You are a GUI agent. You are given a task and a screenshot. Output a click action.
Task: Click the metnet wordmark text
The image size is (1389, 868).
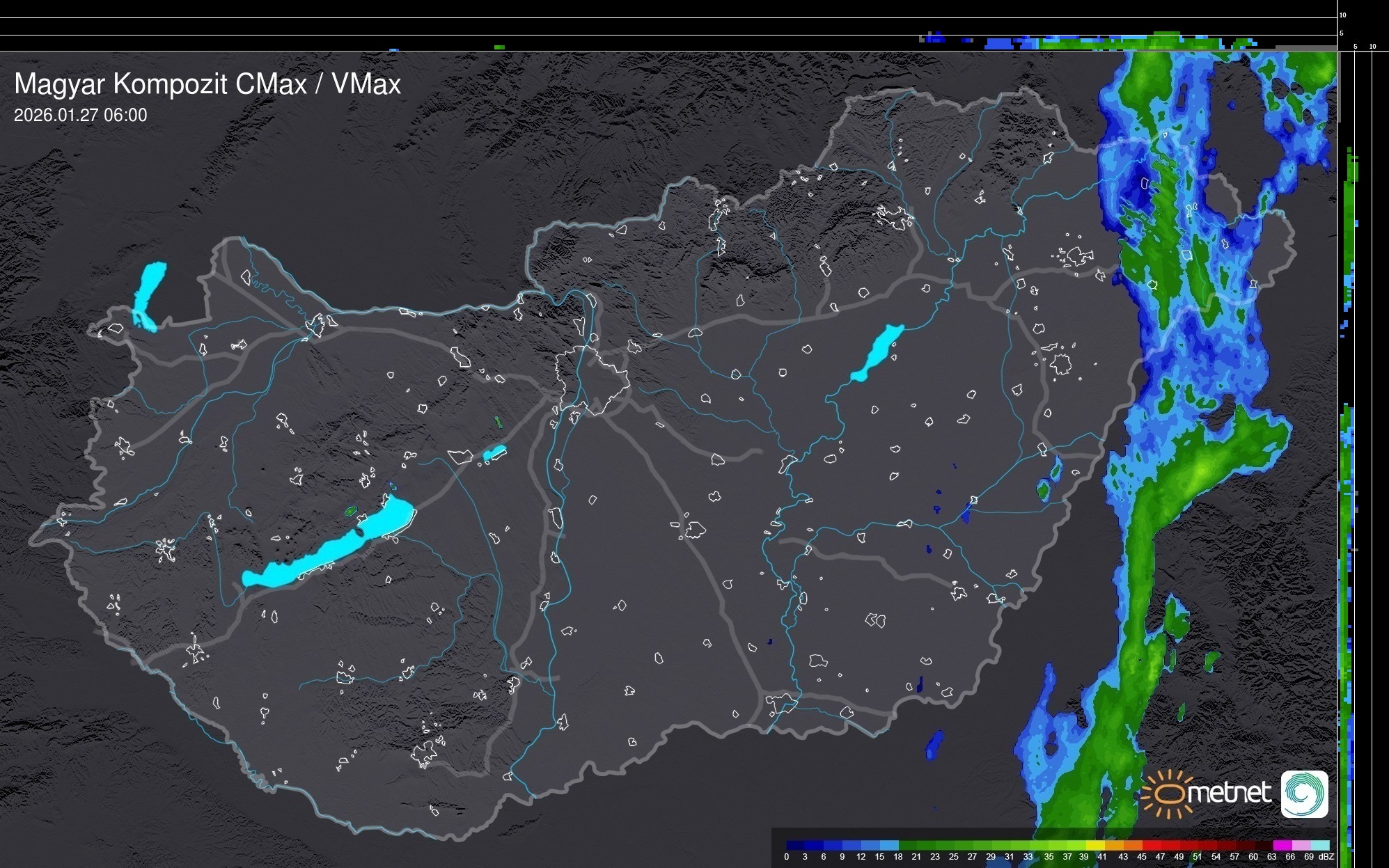[x=1229, y=793]
